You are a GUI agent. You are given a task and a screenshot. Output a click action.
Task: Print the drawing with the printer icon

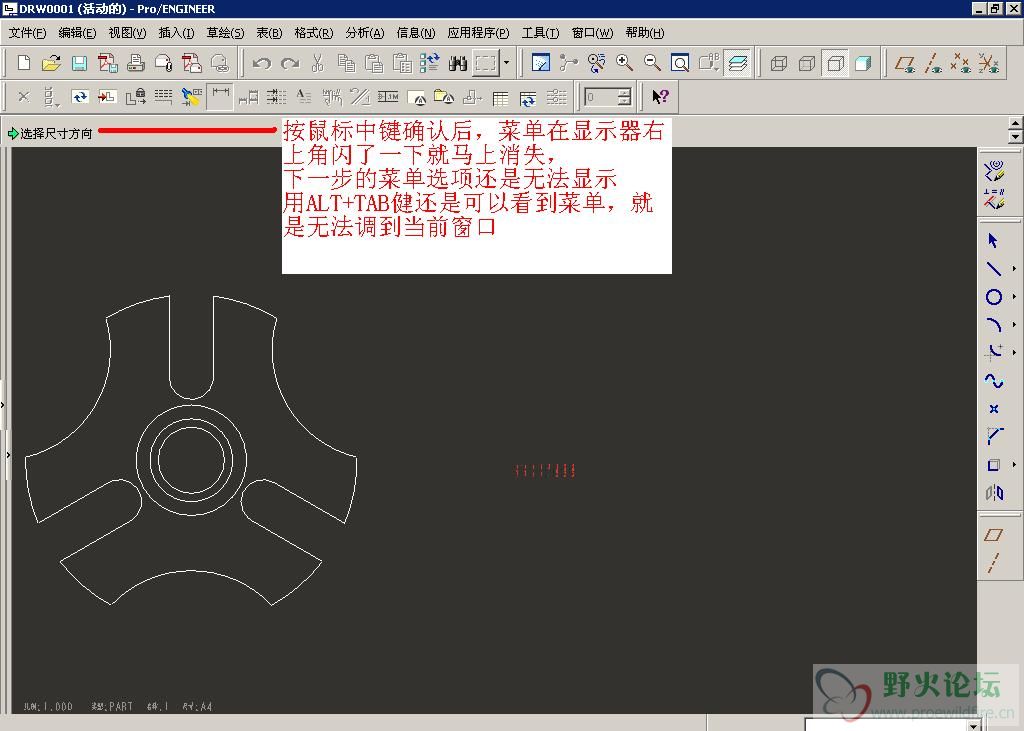pos(135,63)
